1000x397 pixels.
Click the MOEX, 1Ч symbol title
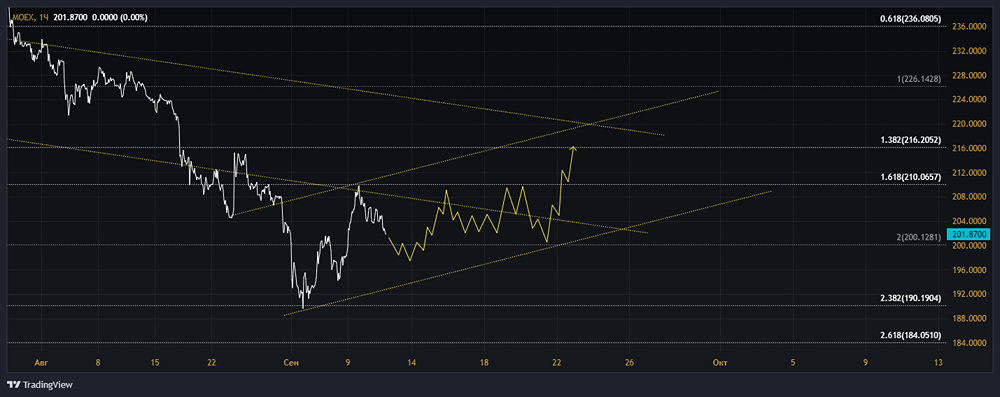pos(31,17)
